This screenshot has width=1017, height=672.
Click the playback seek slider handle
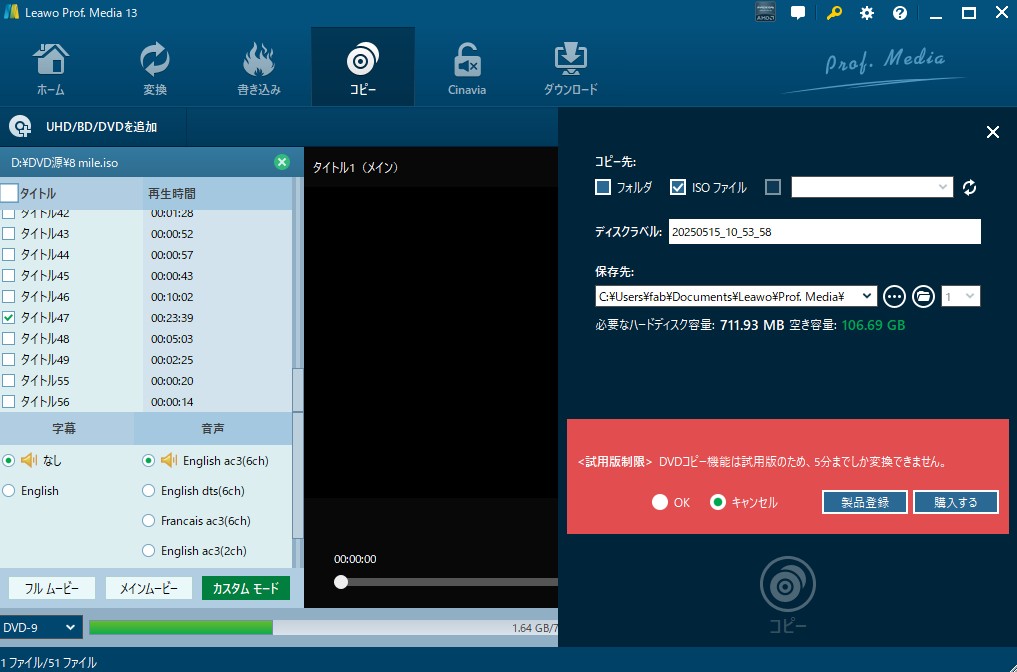pos(341,582)
